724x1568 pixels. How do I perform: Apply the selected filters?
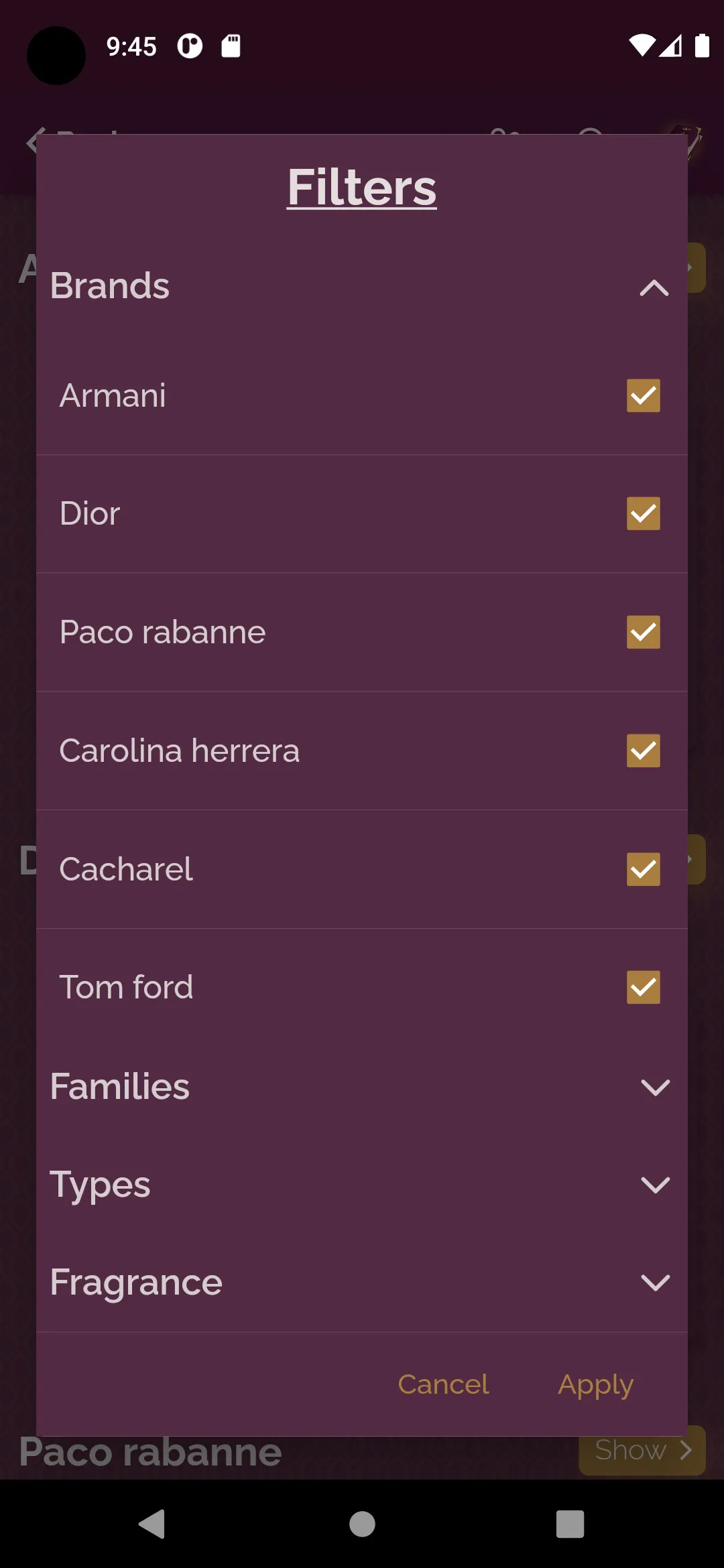tap(596, 1385)
